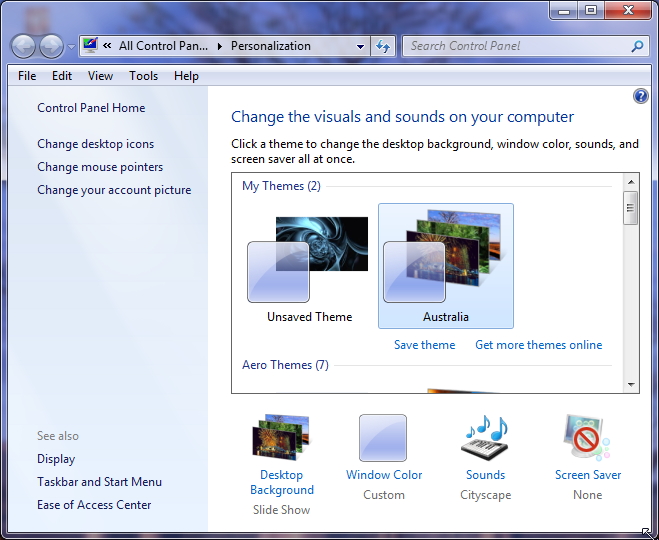Click the My Themes (2) group header
Viewport: 659px width, 540px height.
[281, 186]
